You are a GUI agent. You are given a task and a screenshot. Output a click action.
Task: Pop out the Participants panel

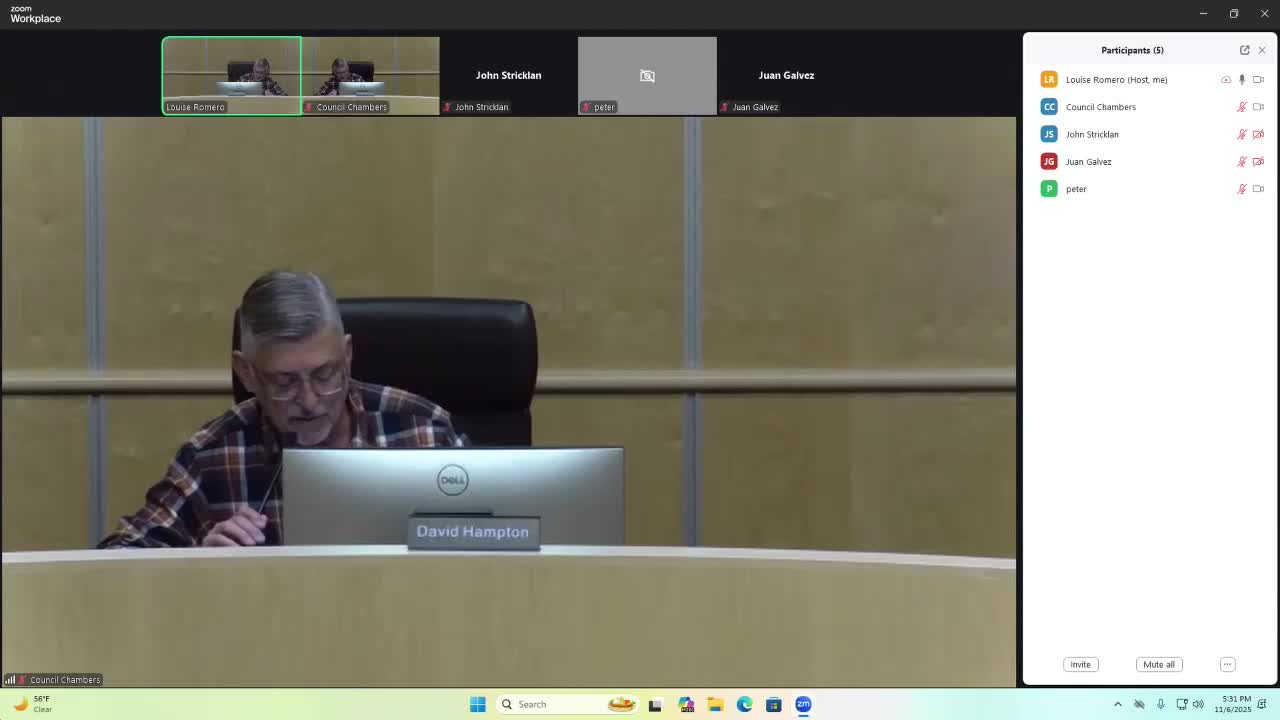click(x=1245, y=50)
